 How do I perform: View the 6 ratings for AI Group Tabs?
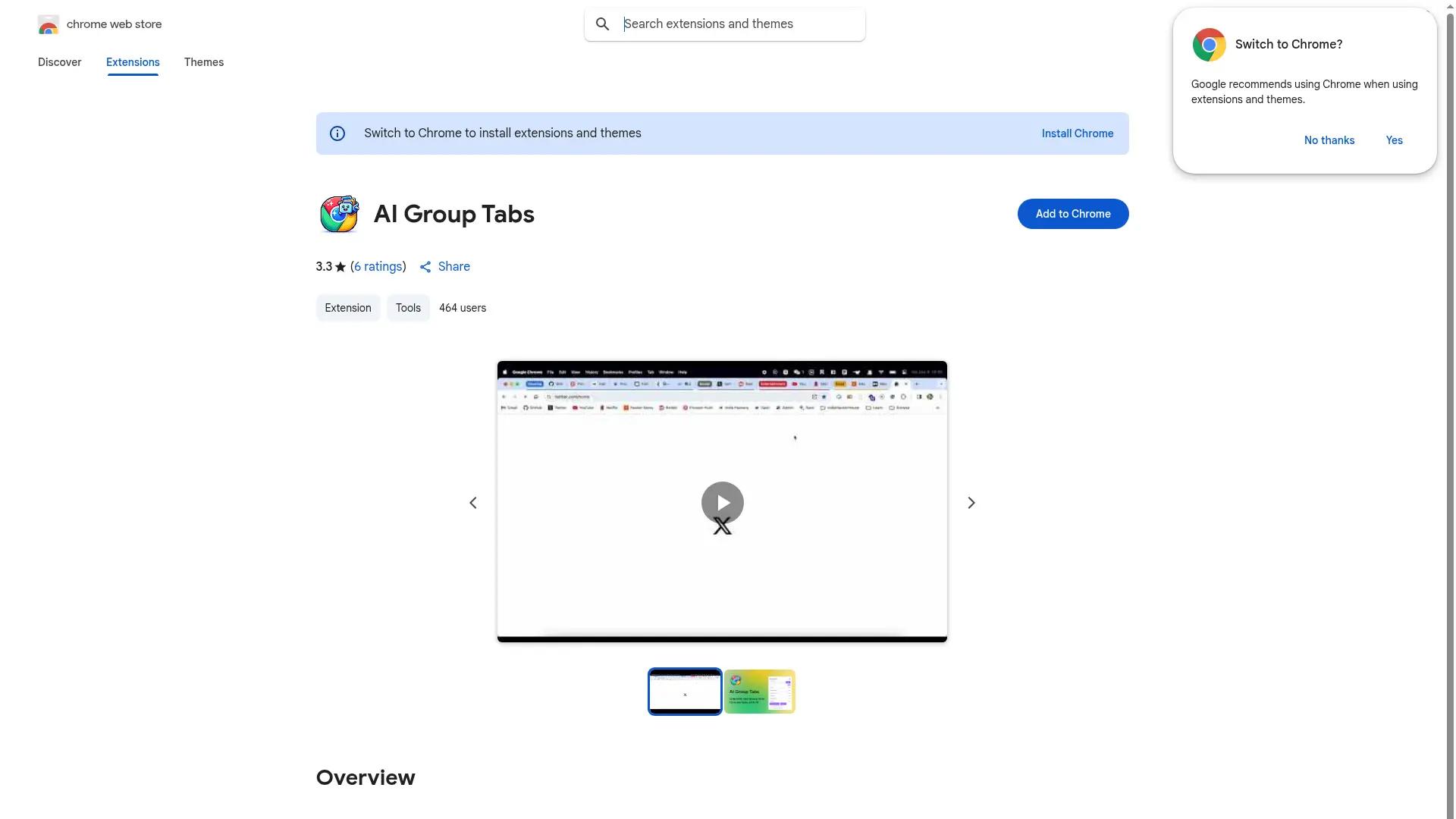378,266
